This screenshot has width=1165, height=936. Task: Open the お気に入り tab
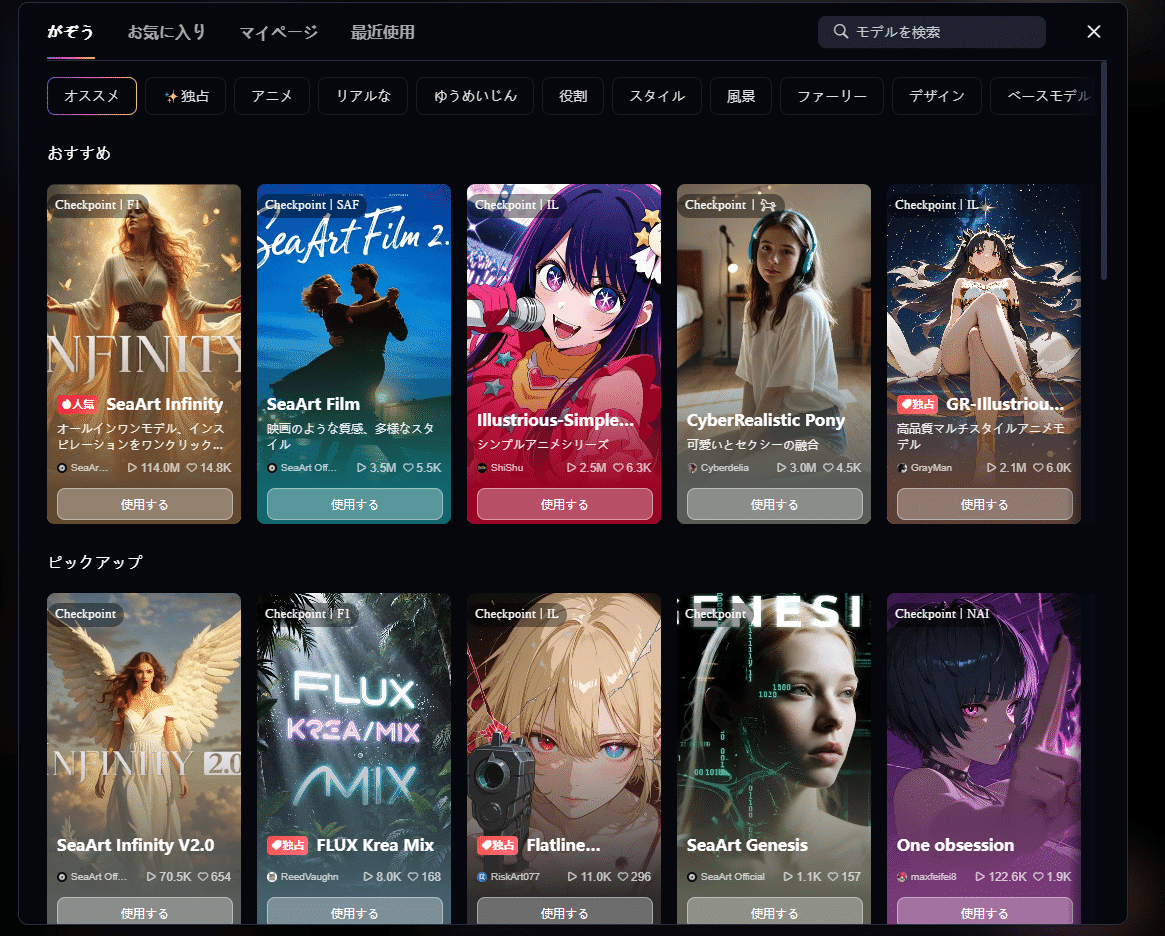click(166, 32)
